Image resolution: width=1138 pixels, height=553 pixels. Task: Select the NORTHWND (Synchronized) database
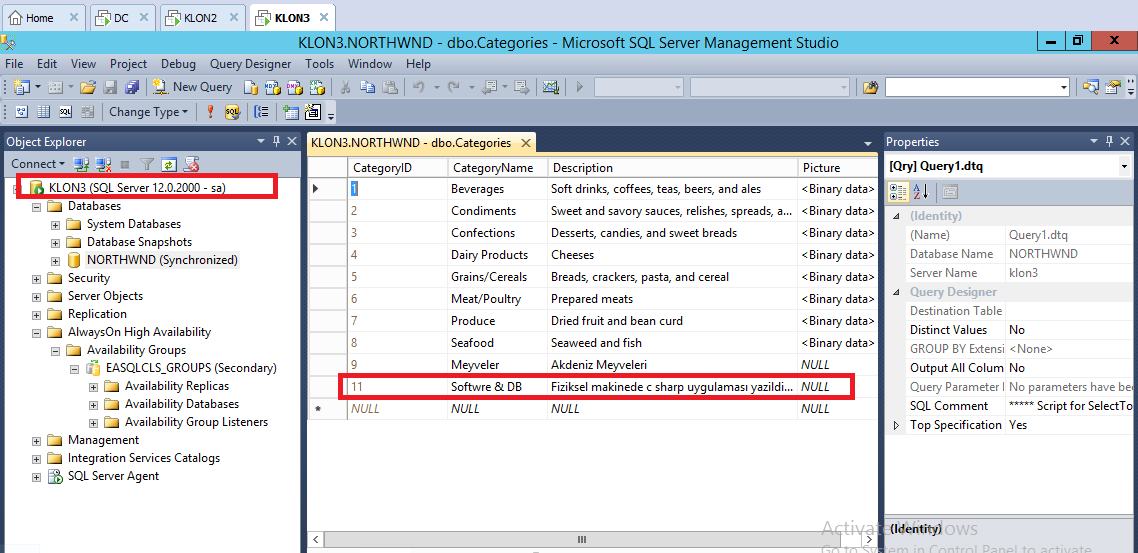point(162,260)
